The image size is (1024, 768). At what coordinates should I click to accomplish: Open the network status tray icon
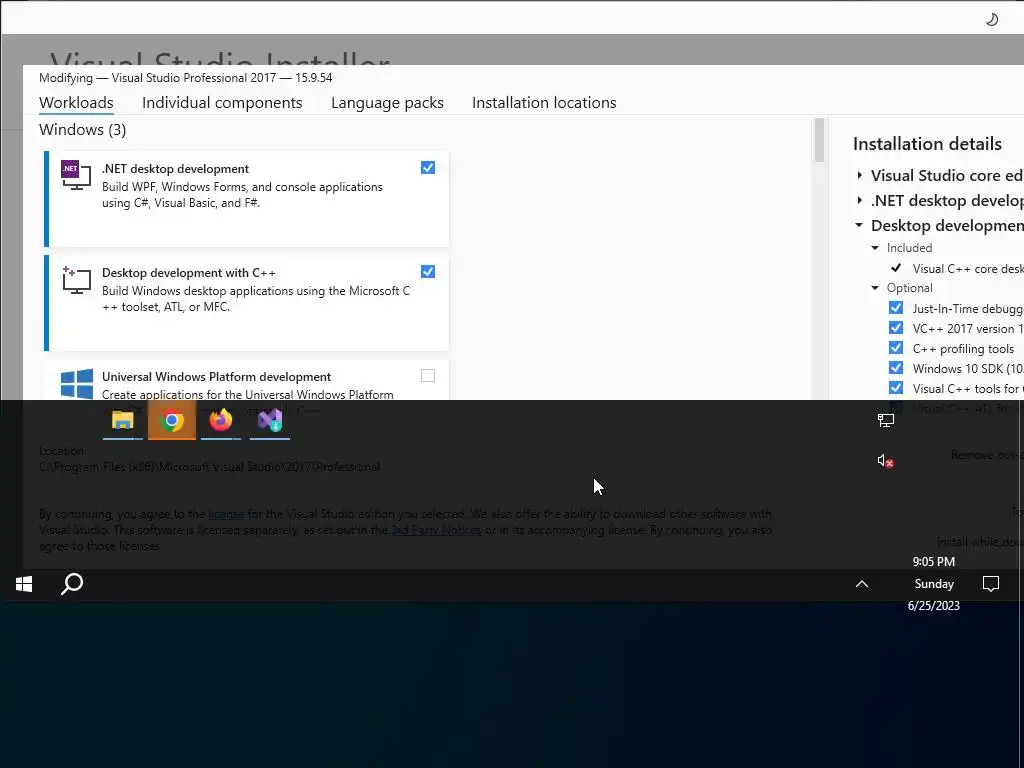coord(886,421)
